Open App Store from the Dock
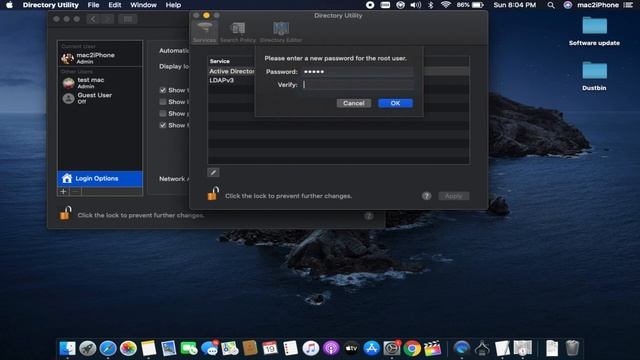640x360 pixels. pos(371,348)
